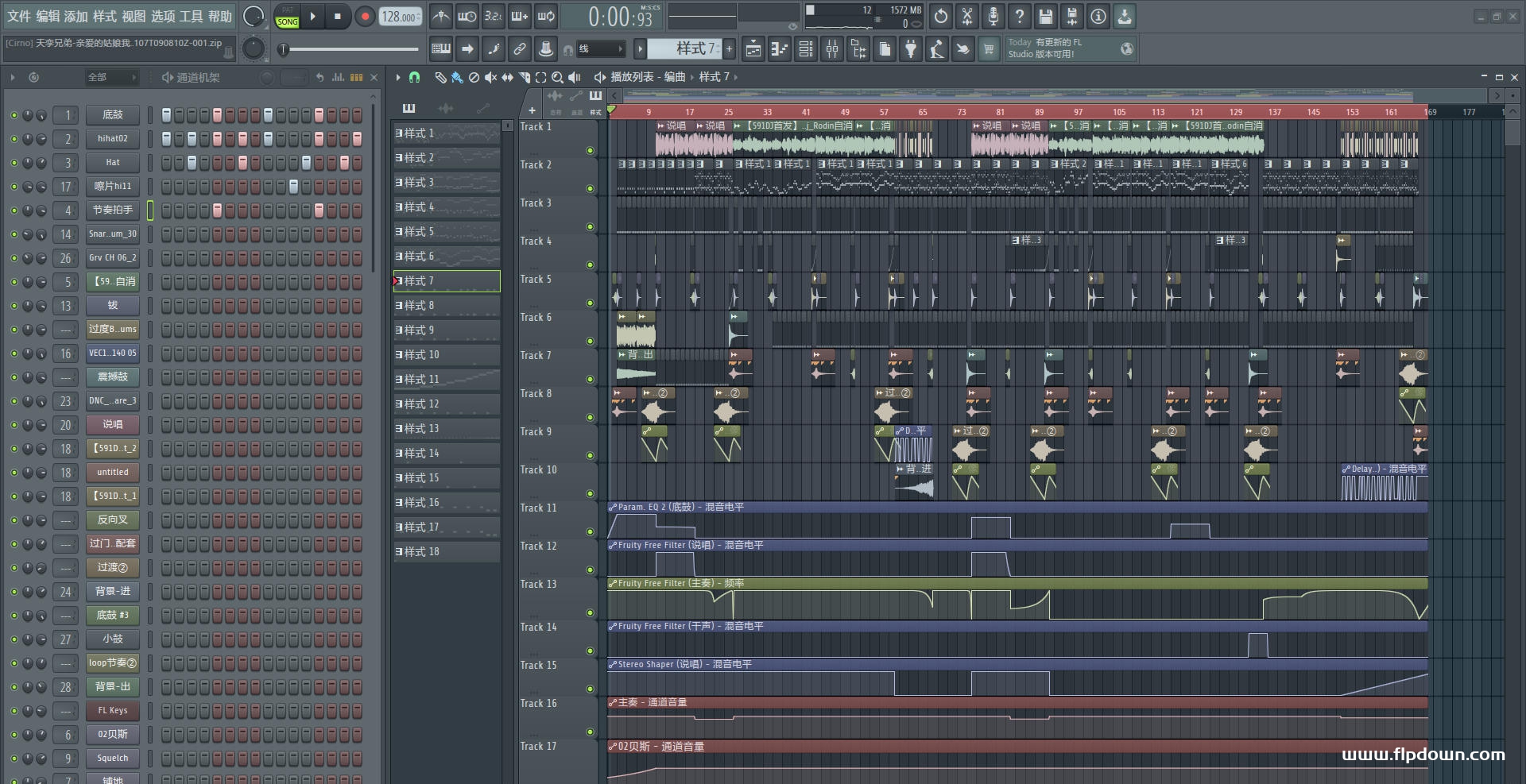Mute Track 2 in playlist
Viewport: 1526px width, 784px height.
(x=590, y=188)
